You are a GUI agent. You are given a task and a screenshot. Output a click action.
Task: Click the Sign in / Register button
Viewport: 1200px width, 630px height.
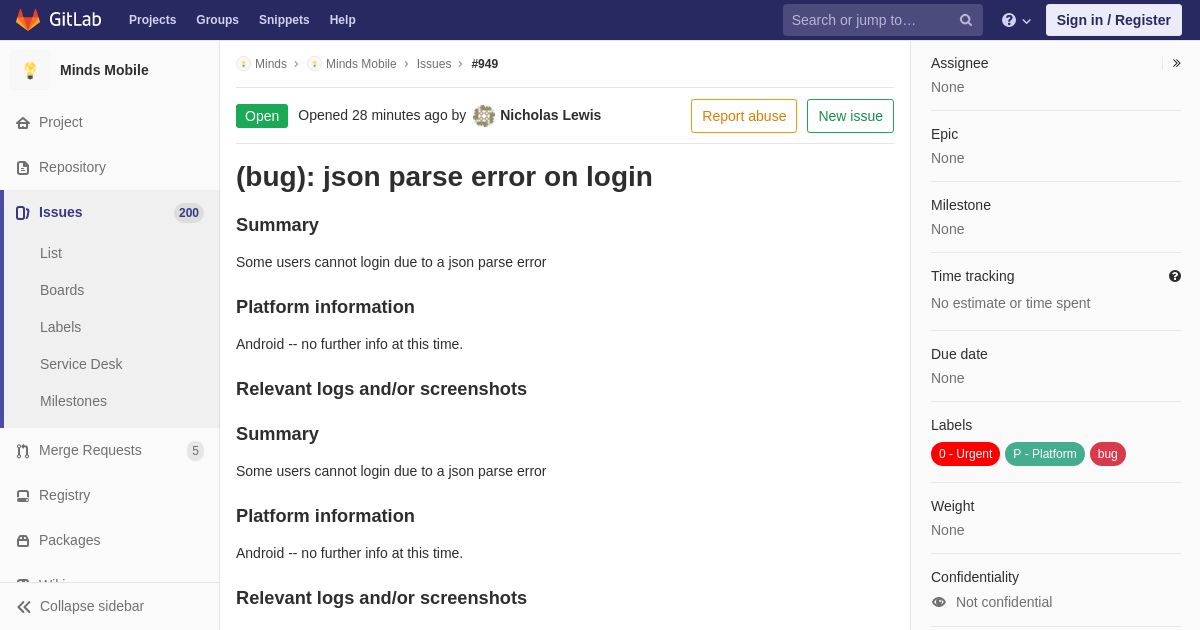tap(1114, 20)
